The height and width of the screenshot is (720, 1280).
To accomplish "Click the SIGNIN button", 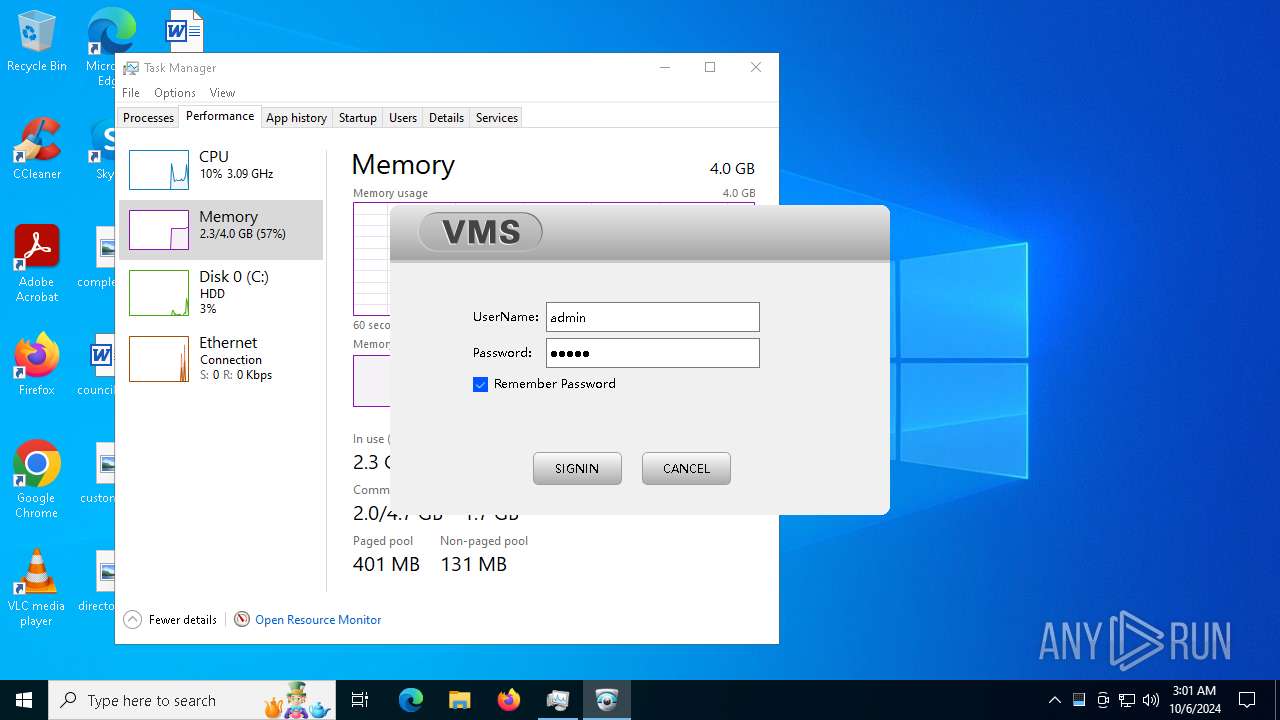I will coord(577,468).
